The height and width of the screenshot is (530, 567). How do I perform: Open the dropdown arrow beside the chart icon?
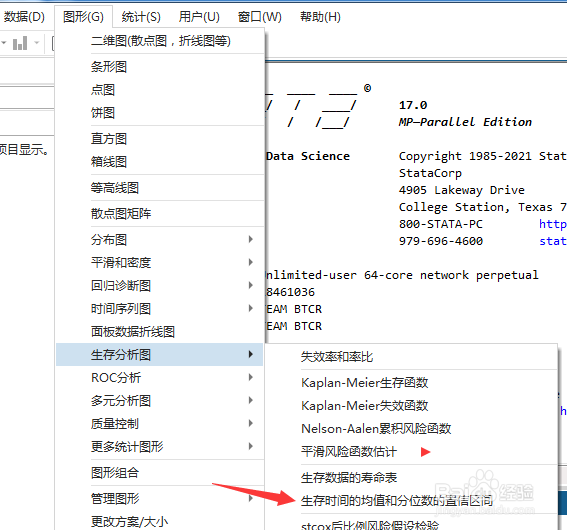tap(36, 43)
